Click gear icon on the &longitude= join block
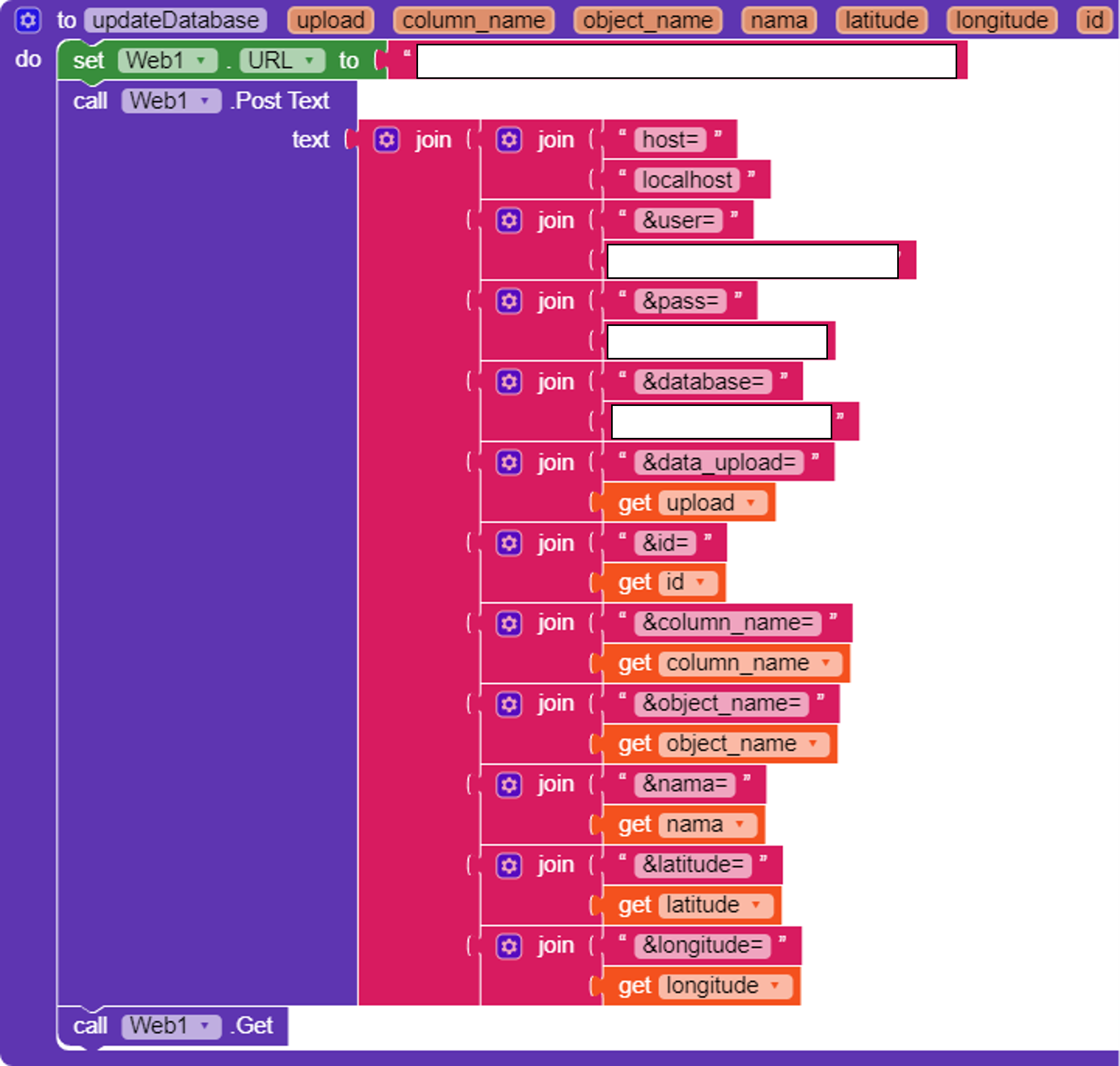Viewport: 1120px width, 1066px height. (509, 946)
